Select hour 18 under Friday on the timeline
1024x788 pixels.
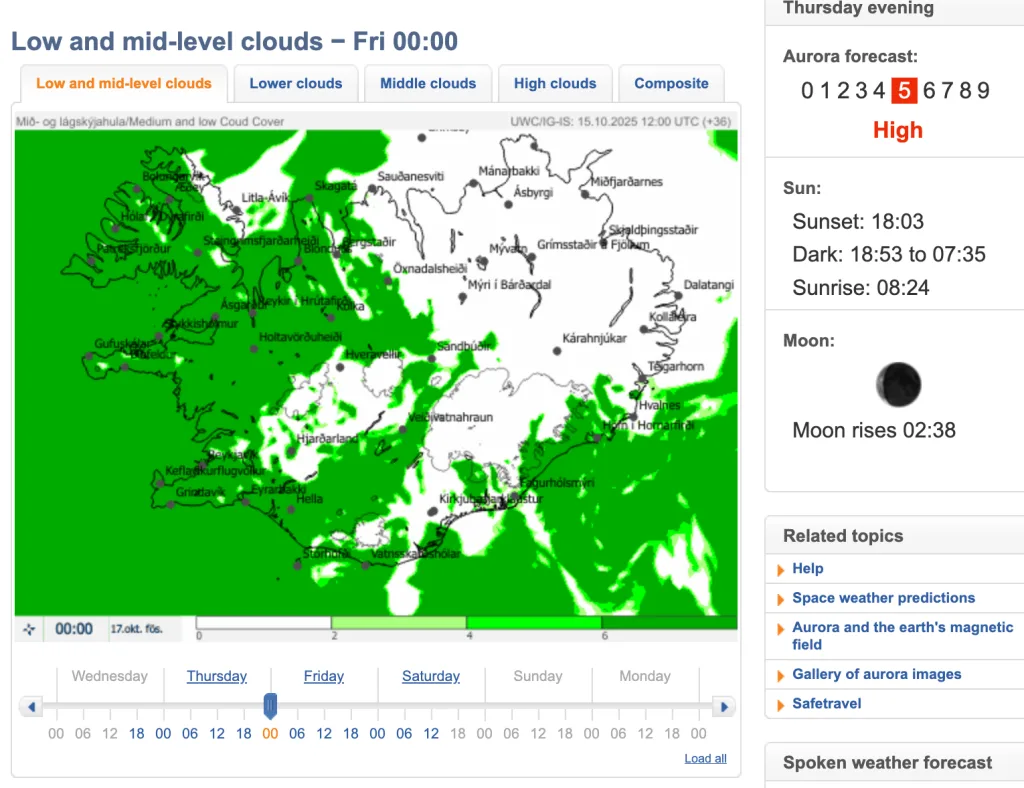click(x=351, y=734)
